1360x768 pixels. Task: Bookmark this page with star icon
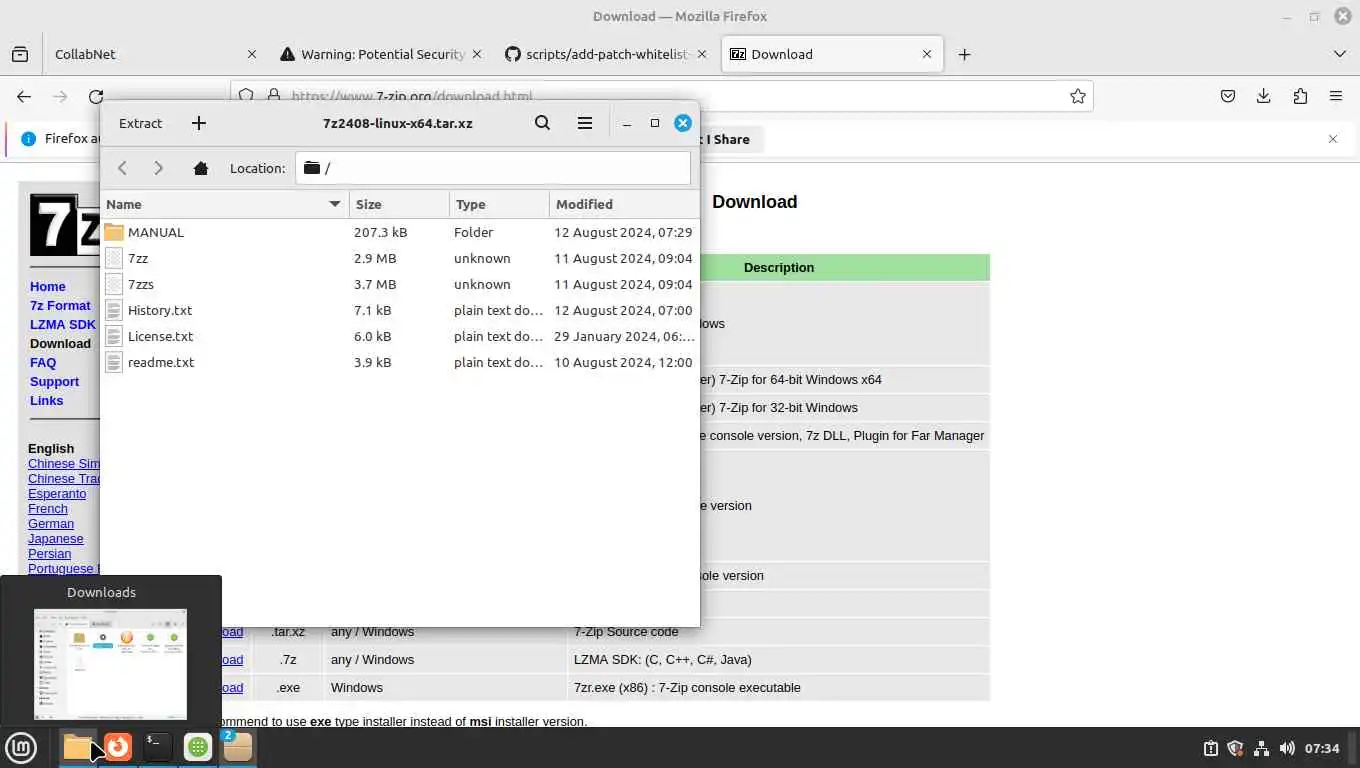[1077, 96]
